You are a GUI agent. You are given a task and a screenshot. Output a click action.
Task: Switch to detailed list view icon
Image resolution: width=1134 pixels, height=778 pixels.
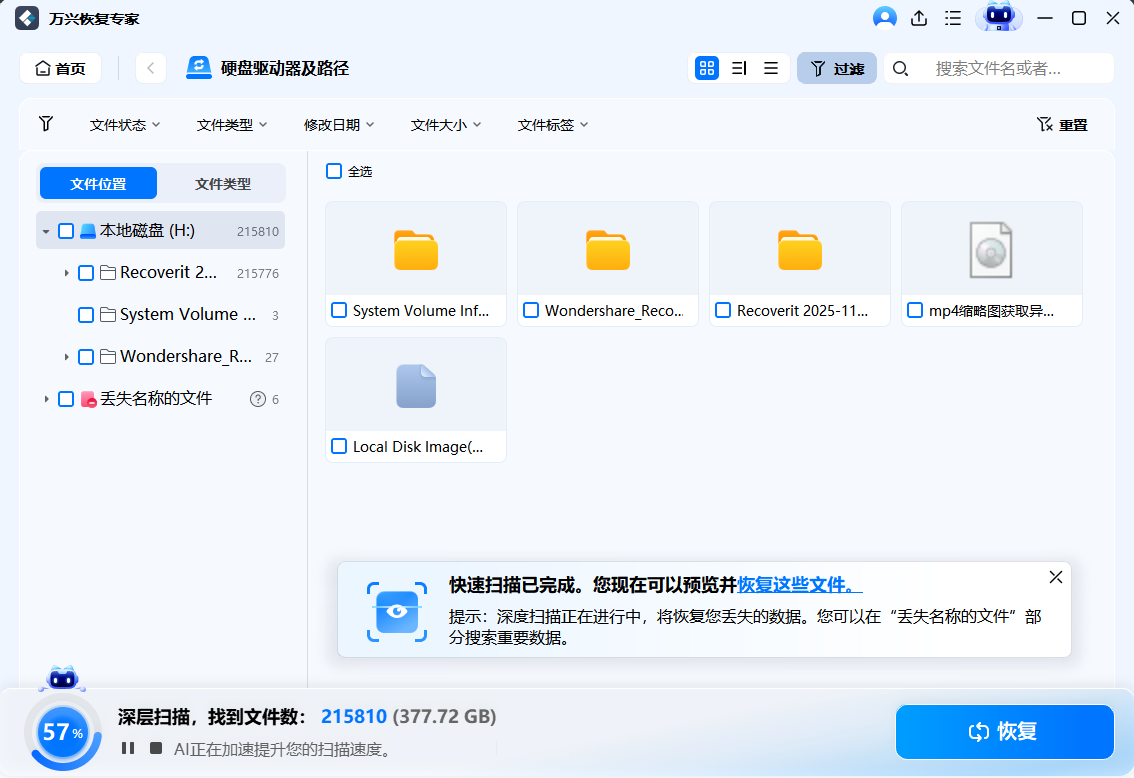739,68
